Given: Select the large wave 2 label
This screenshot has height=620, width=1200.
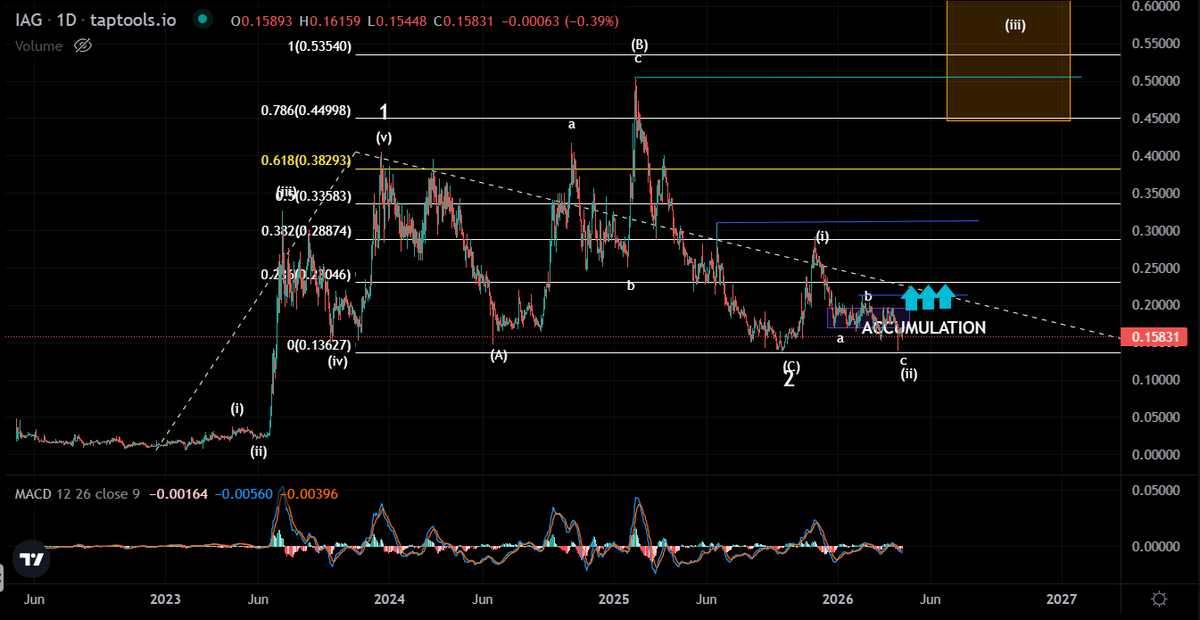Looking at the screenshot, I should pos(788,380).
